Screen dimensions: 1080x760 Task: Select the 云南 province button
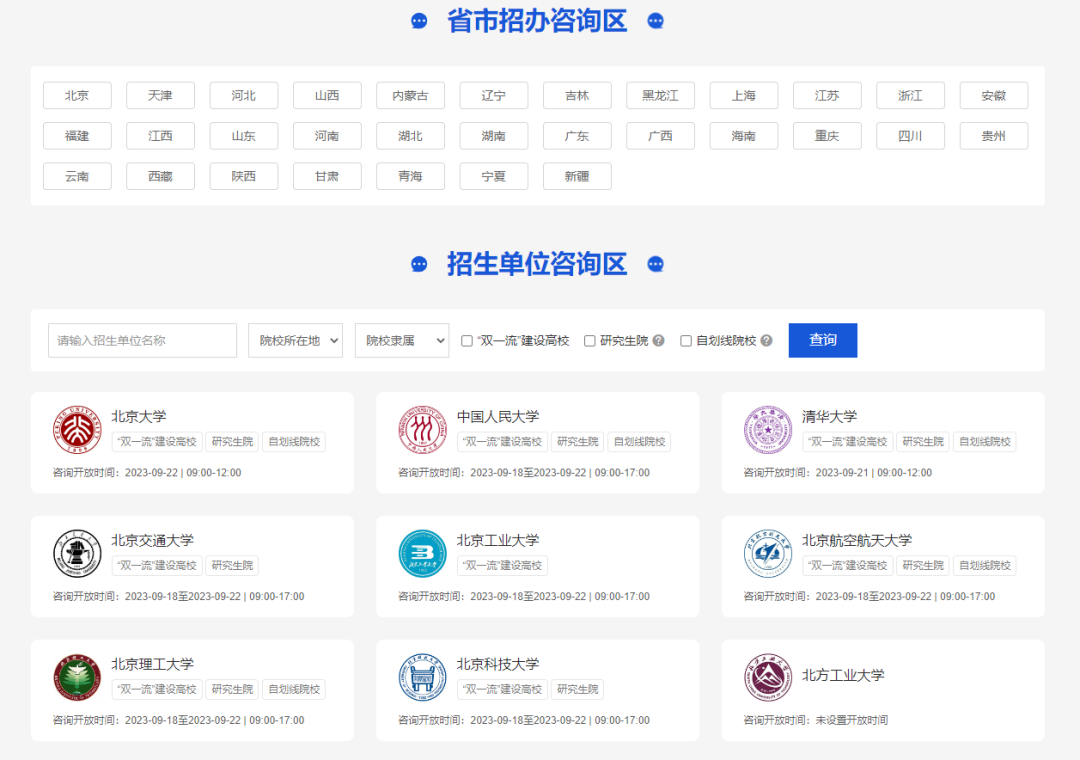click(77, 176)
